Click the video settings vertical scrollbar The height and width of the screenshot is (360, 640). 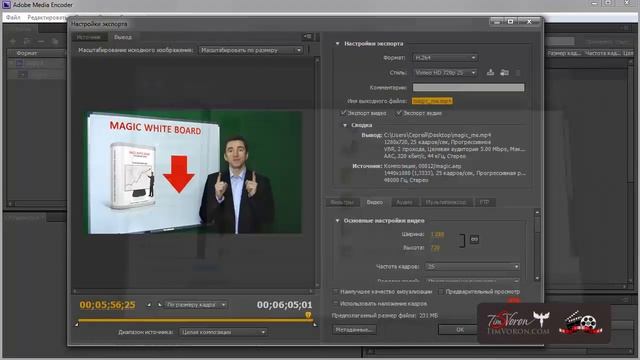pos(537,245)
